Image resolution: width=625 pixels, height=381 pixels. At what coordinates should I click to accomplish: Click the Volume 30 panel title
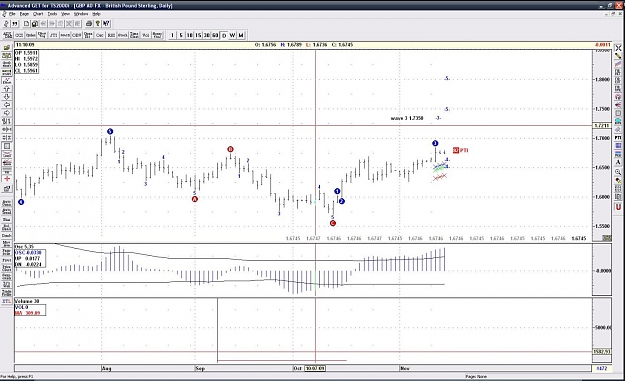coord(27,301)
